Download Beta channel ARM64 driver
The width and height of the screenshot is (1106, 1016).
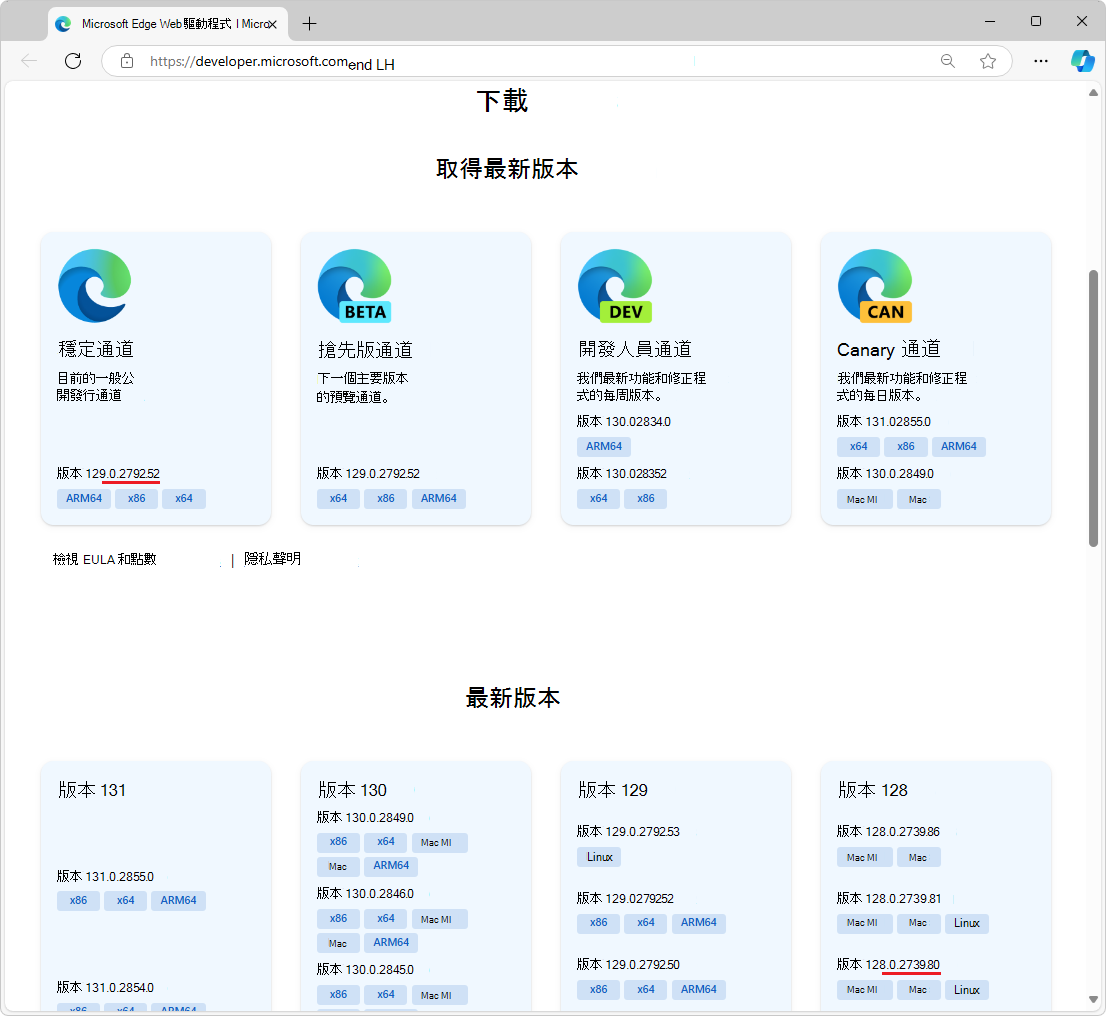[x=439, y=499]
